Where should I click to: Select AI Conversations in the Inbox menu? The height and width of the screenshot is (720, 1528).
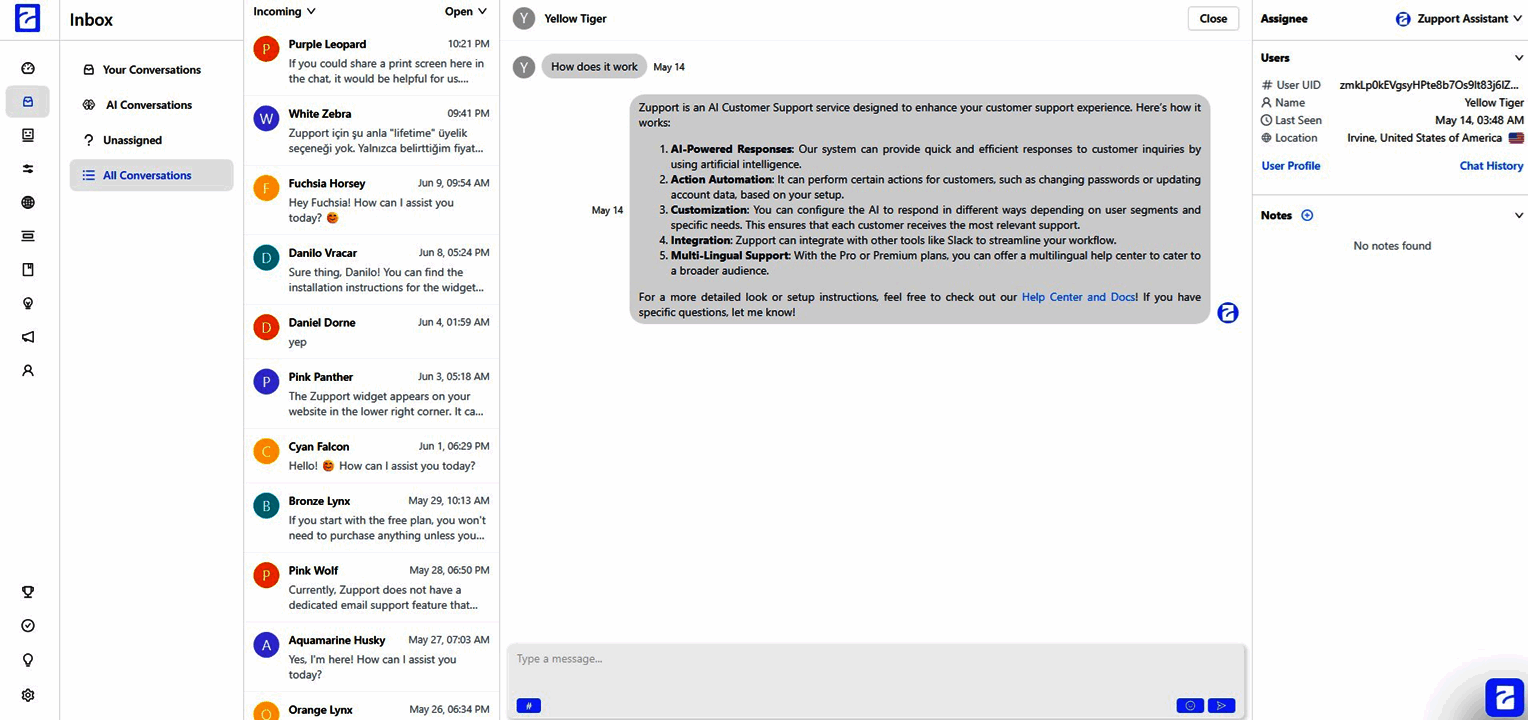pyautogui.click(x=151, y=105)
